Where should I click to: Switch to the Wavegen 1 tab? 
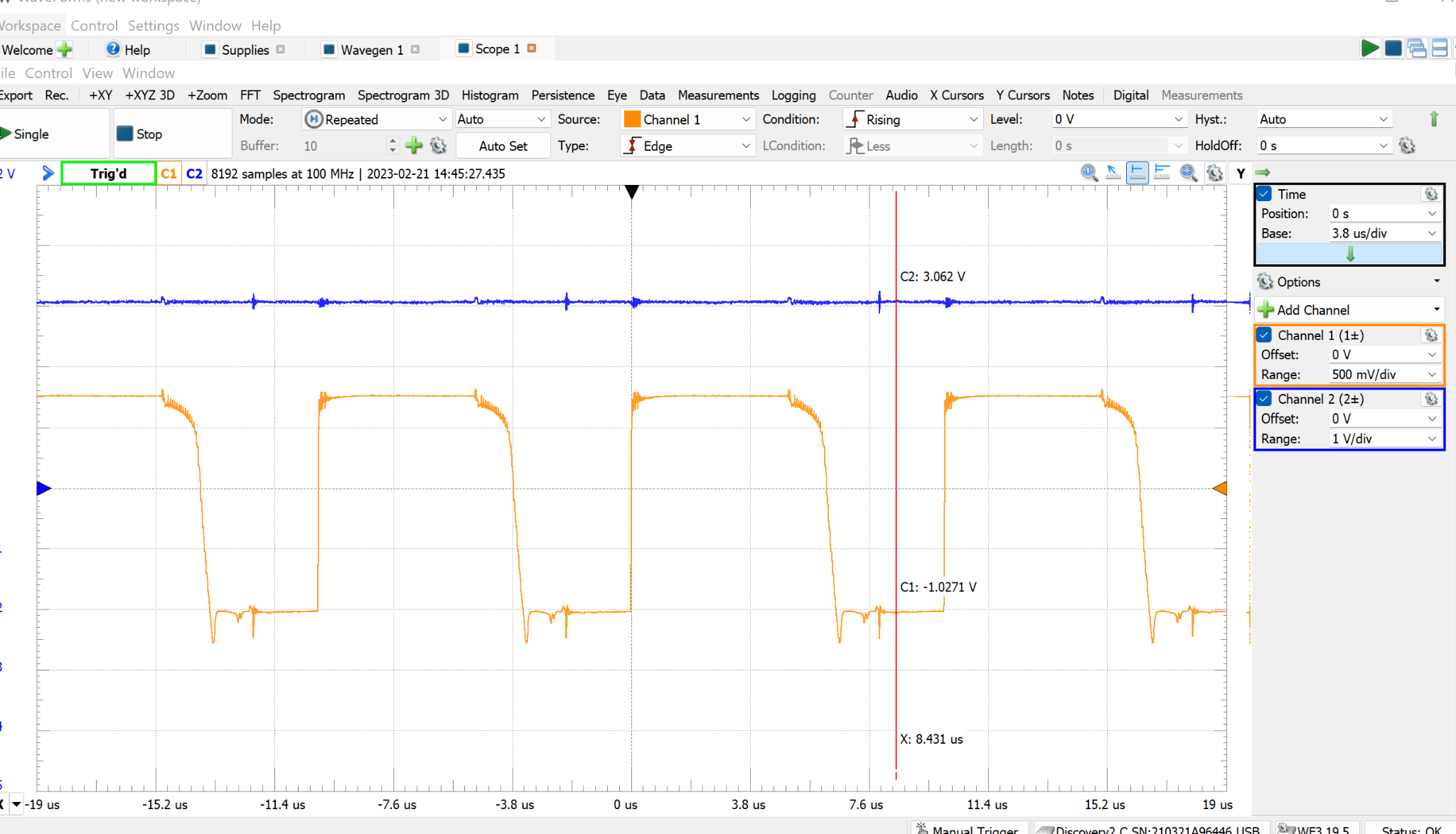(370, 50)
